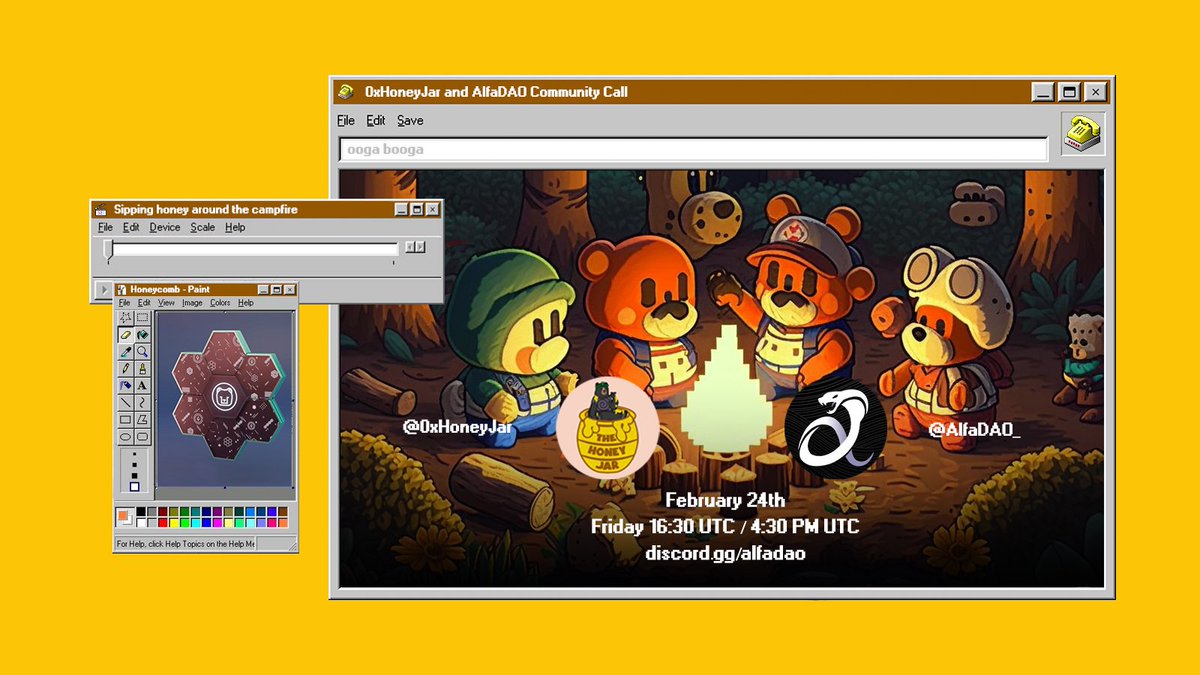Open the Save menu in Community Call window
This screenshot has height=675, width=1200.
[x=410, y=120]
